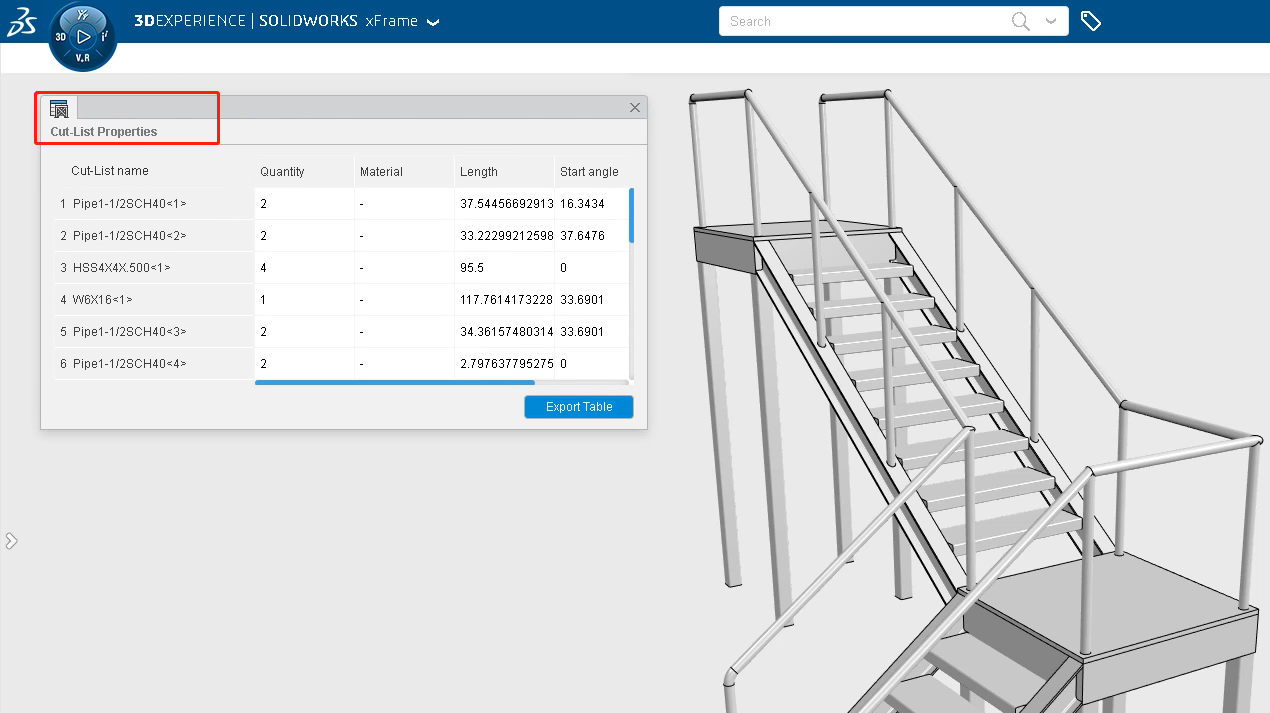Select the W6X16<1> cut-list row

(103, 300)
